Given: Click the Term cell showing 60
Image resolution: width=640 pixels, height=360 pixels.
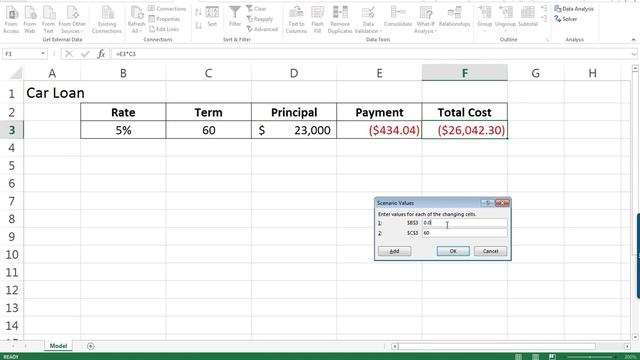Looking at the screenshot, I should [209, 130].
